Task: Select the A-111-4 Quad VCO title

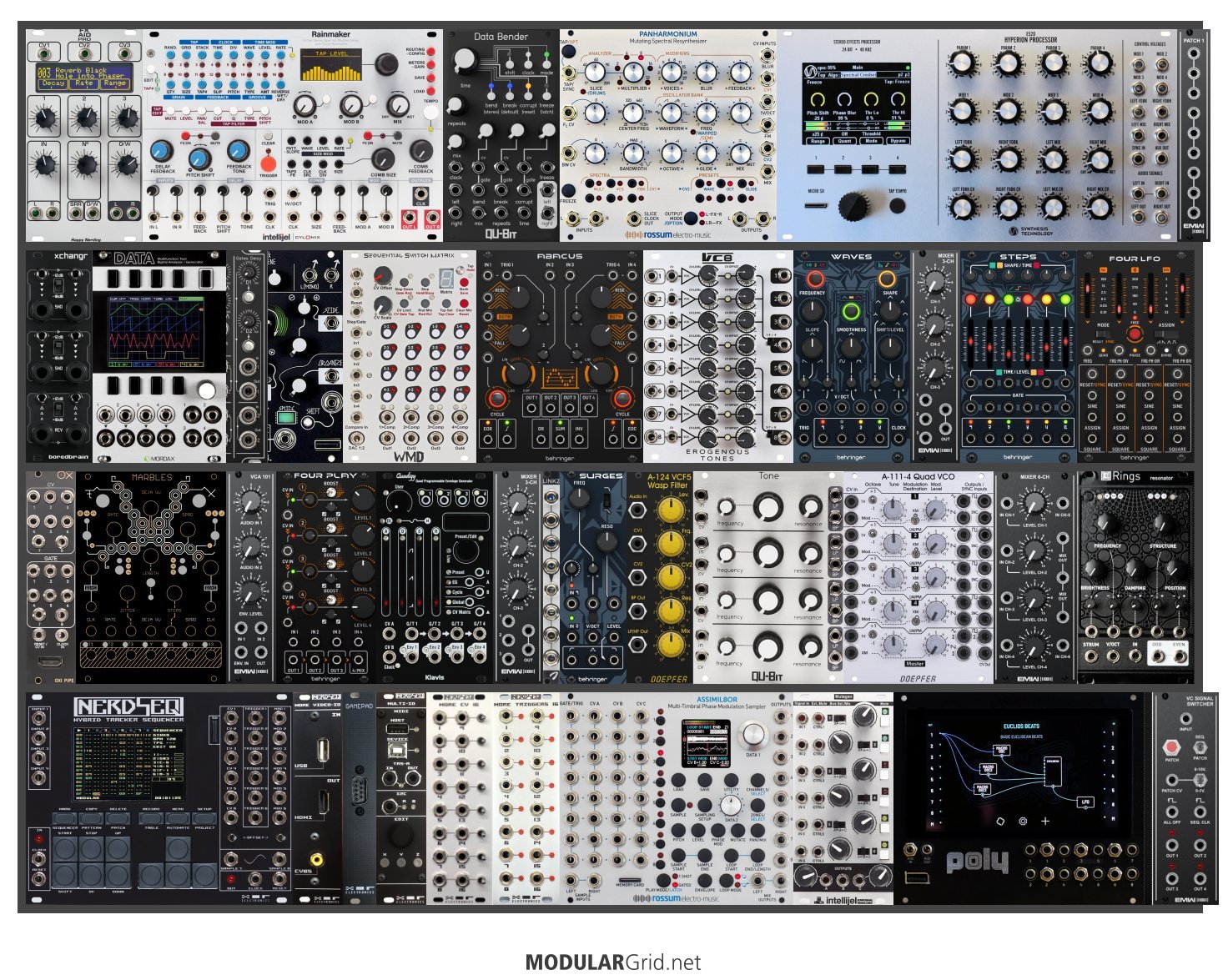Action: [918, 476]
